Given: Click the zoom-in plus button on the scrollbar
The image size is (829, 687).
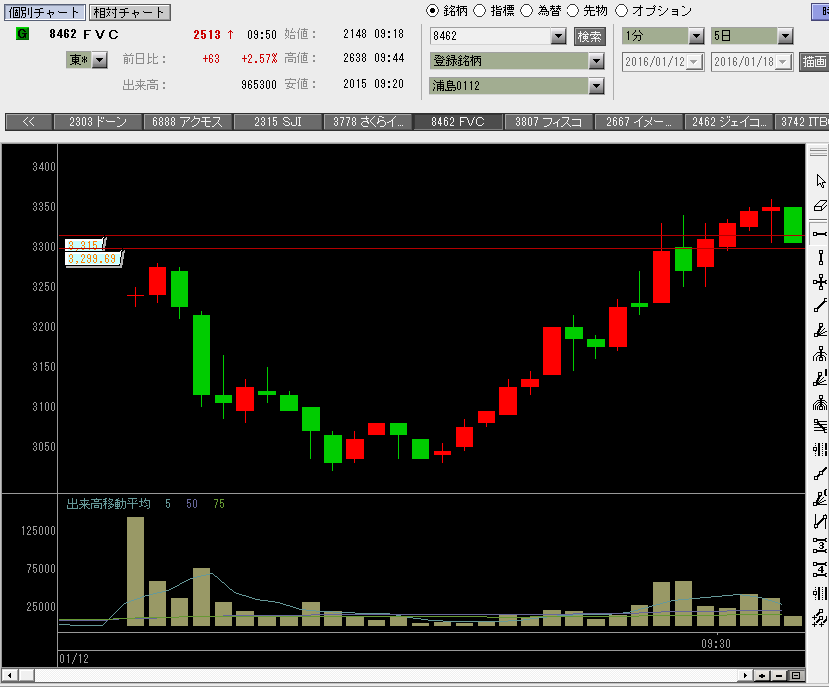Looking at the screenshot, I should point(762,675).
